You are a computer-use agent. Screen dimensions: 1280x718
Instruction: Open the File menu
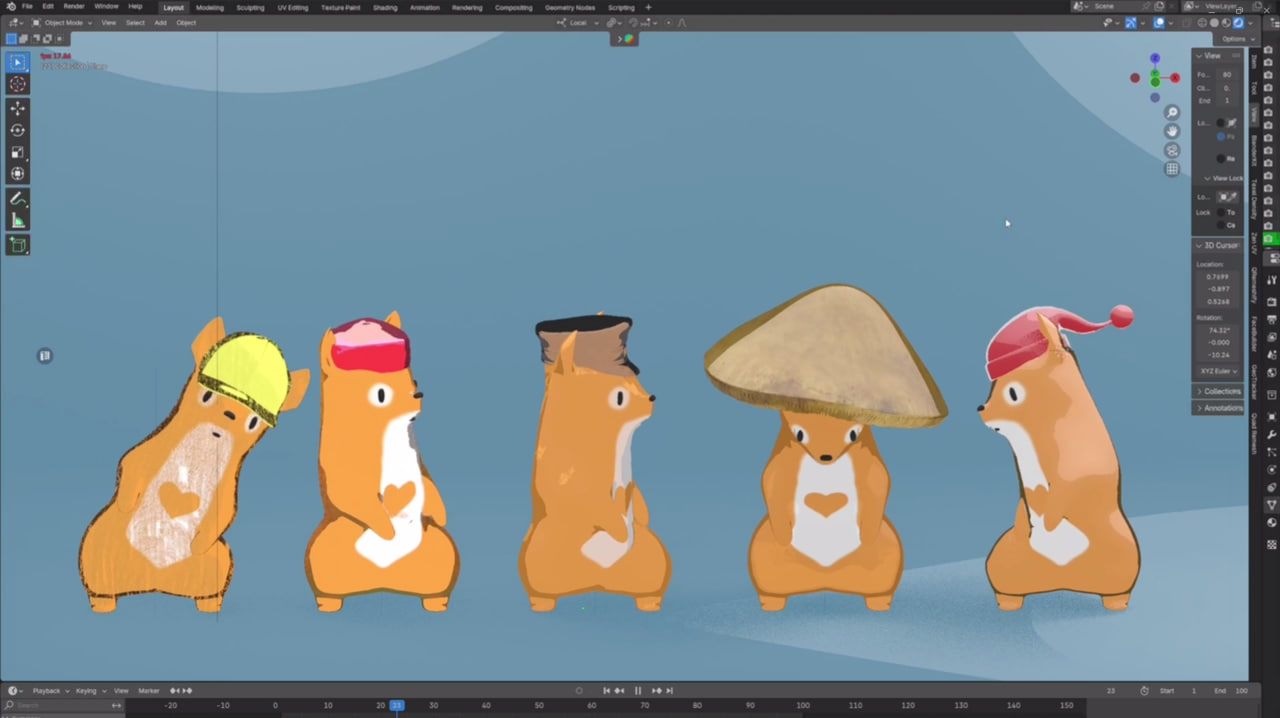coord(27,7)
